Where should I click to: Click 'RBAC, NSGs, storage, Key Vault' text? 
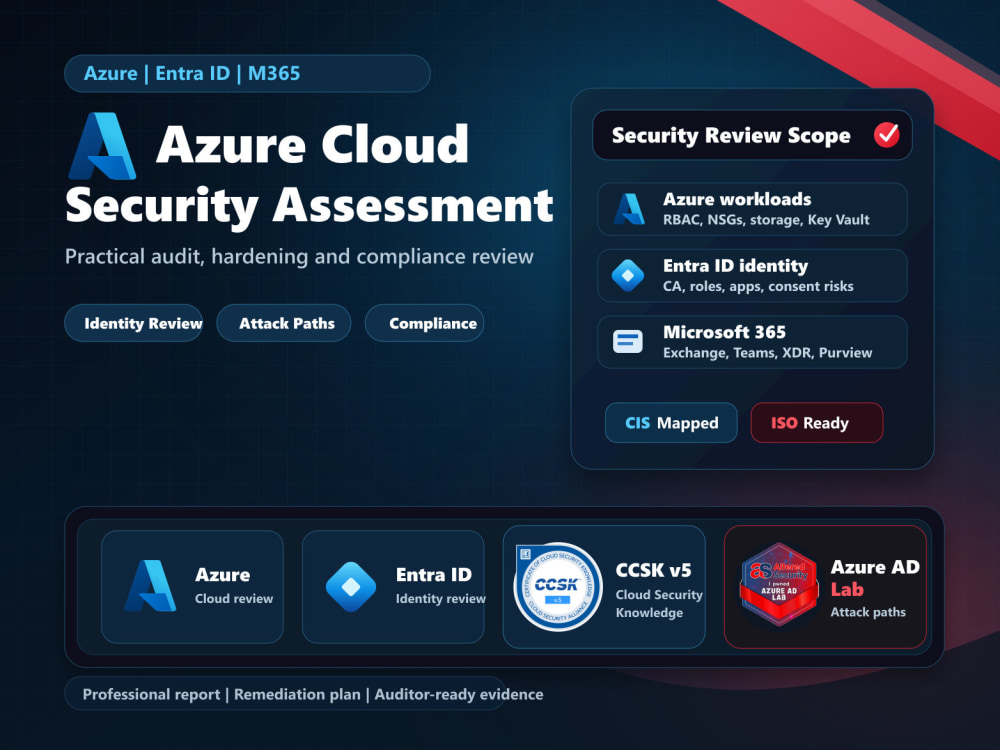click(766, 220)
